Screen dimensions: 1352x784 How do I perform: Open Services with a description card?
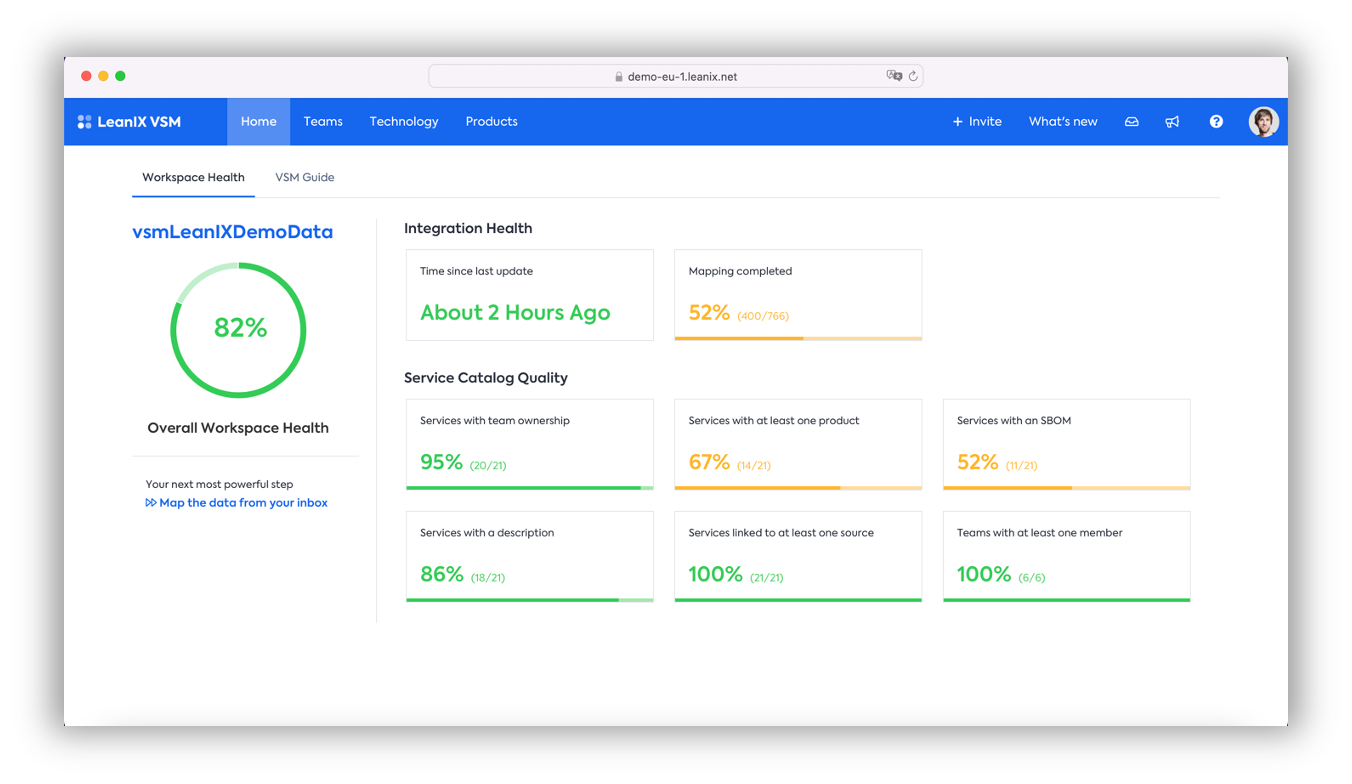point(530,557)
